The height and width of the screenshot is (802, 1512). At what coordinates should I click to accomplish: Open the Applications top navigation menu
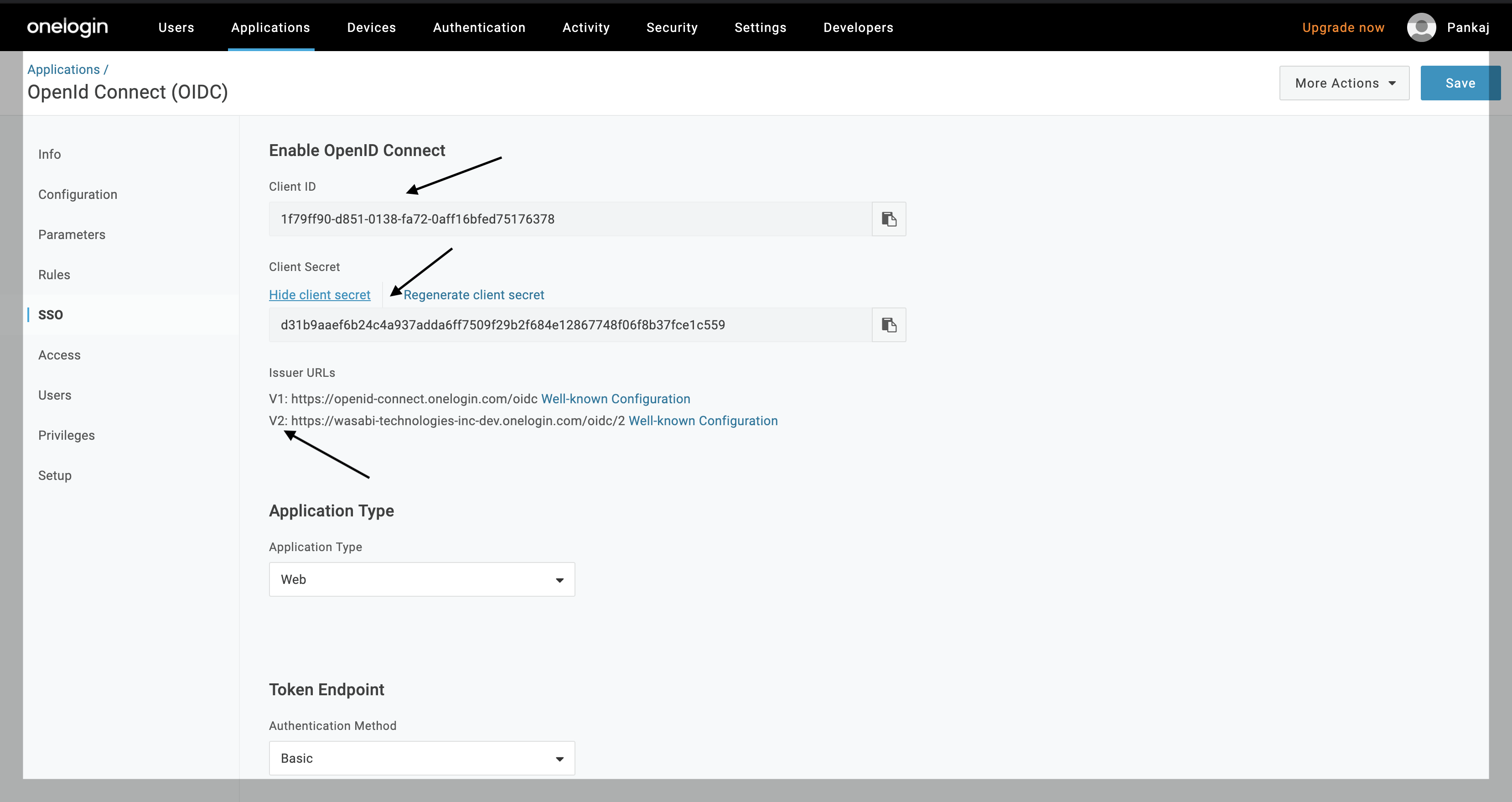click(x=270, y=27)
